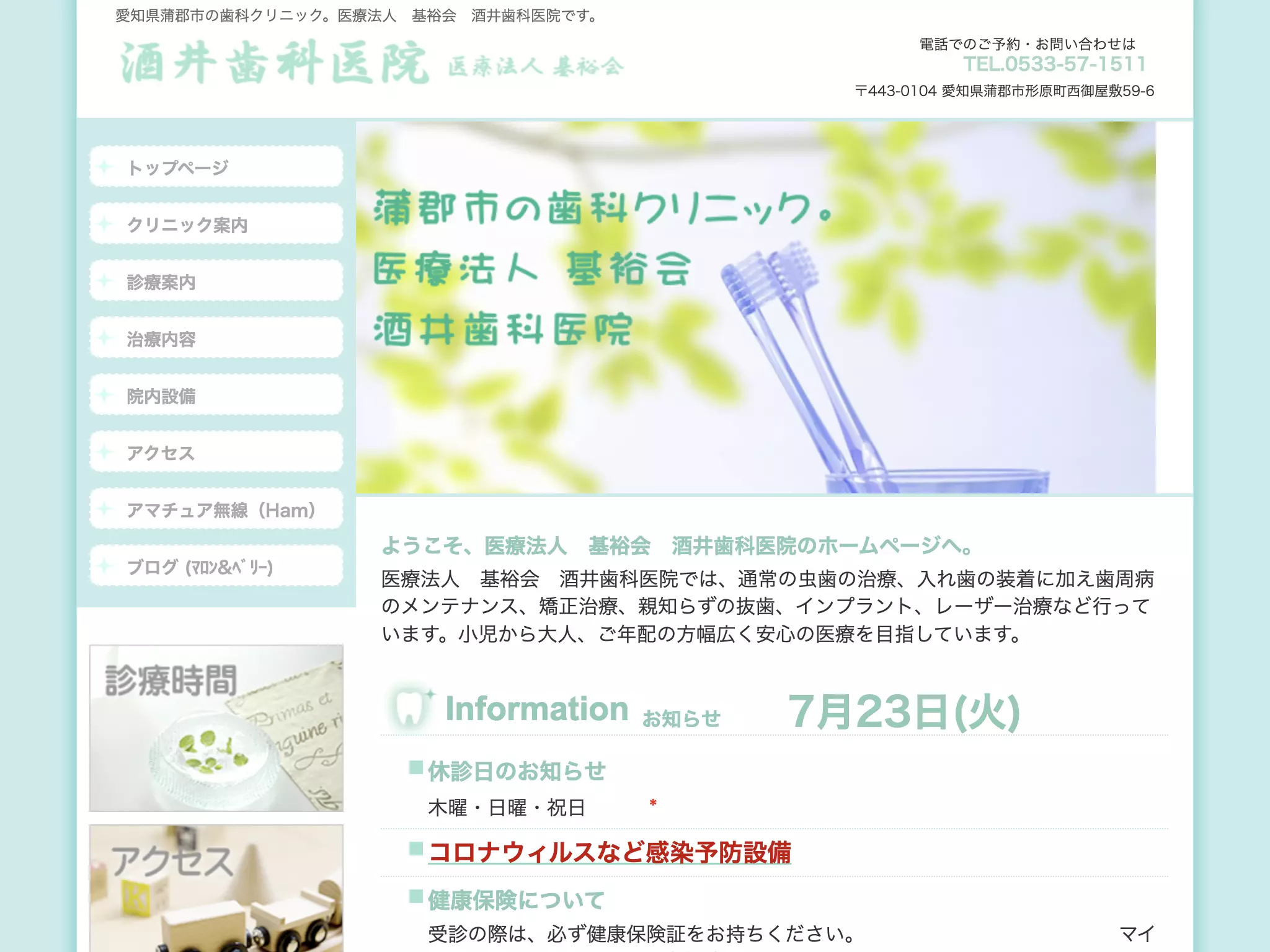The image size is (1270, 952).
Task: Go to the 診療案内 page
Action: tap(216, 281)
